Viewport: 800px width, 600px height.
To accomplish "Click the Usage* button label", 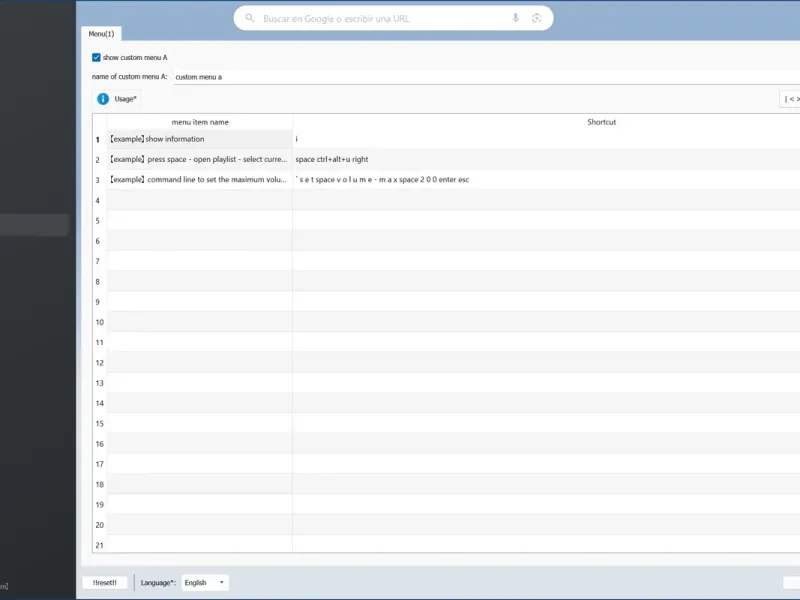I will pyautogui.click(x=126, y=99).
